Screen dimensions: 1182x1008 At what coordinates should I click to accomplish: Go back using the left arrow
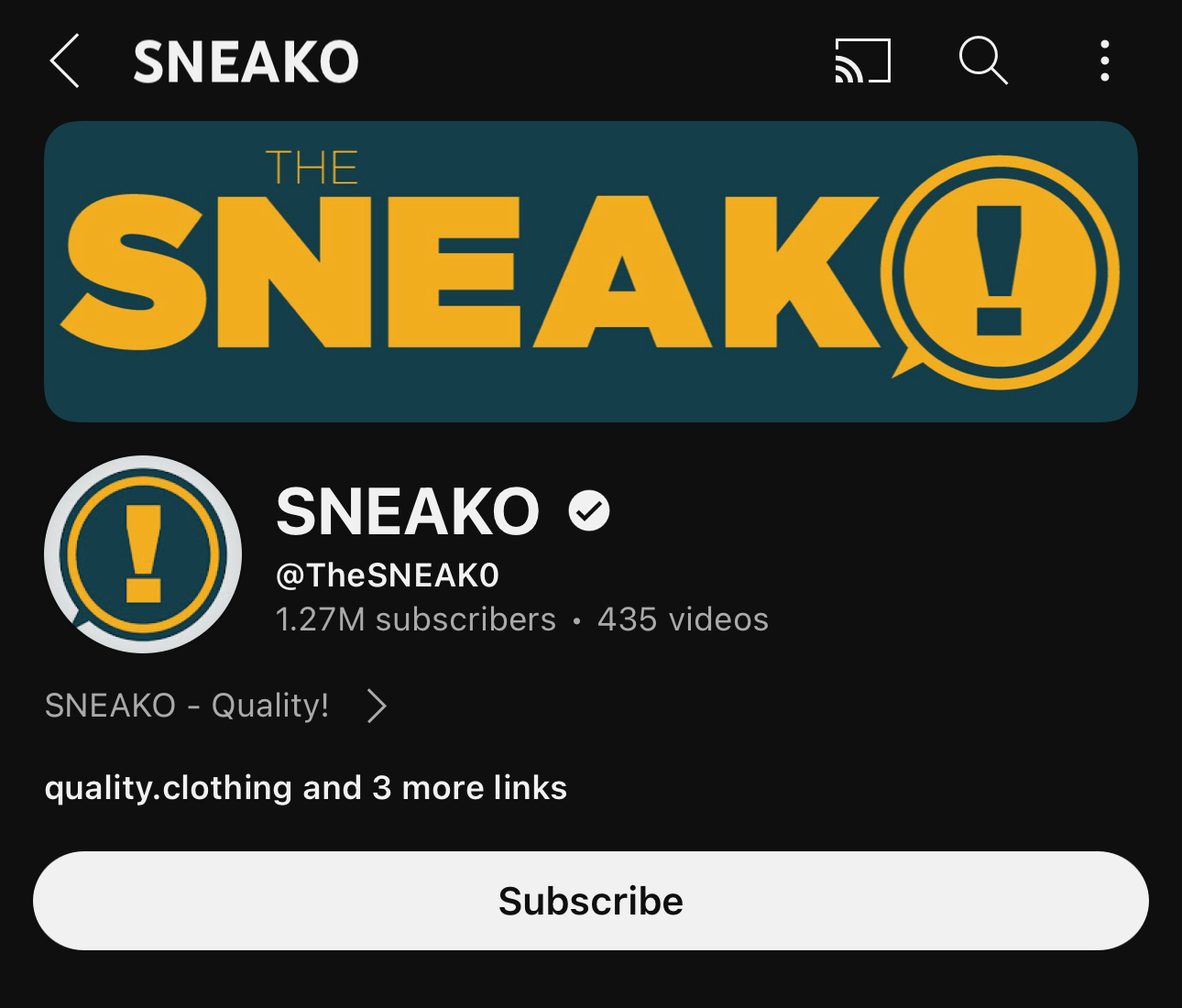pos(65,61)
